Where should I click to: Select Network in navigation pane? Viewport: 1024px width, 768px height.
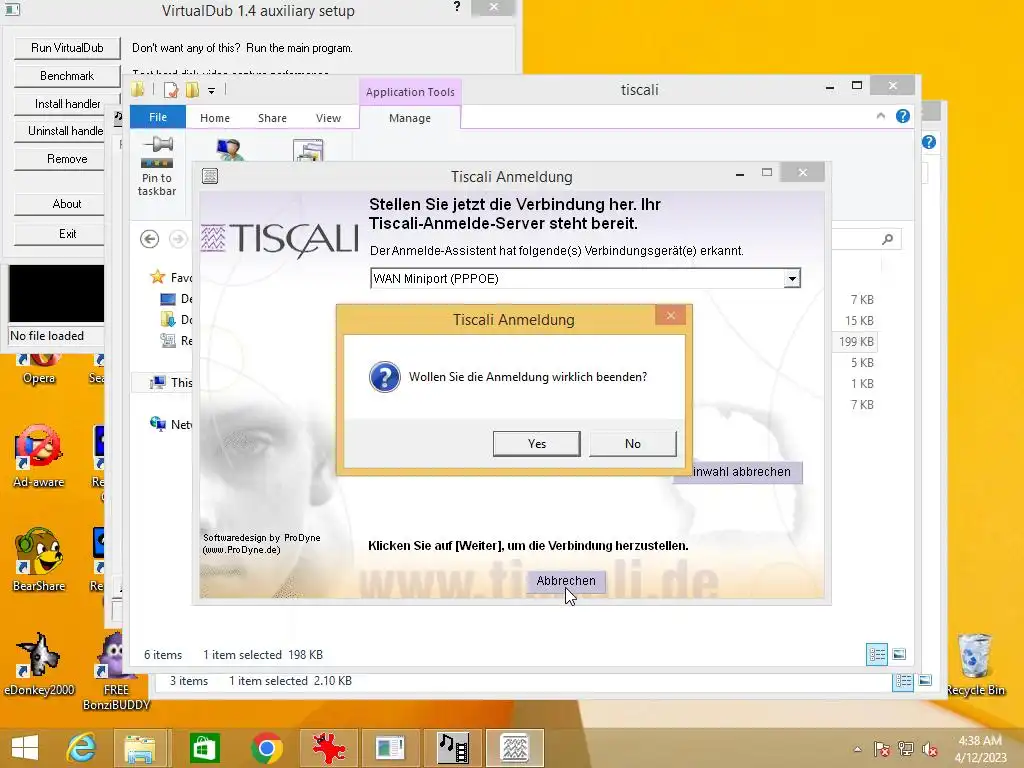171,424
